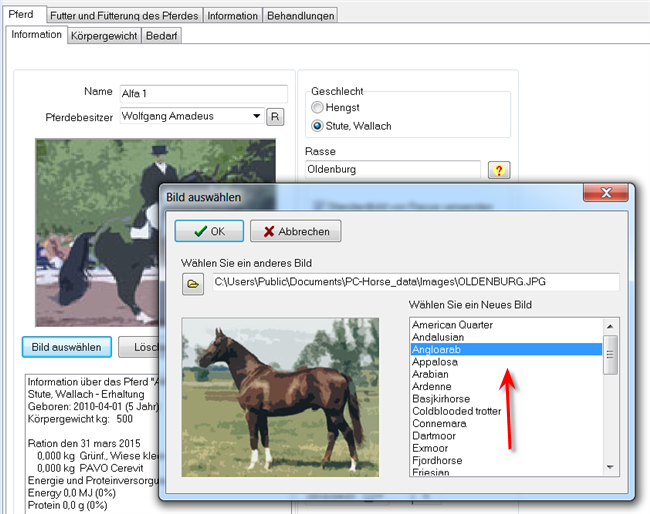This screenshot has height=514, width=650.
Task: Select the Stute, Wallach radio button
Action: click(317, 126)
